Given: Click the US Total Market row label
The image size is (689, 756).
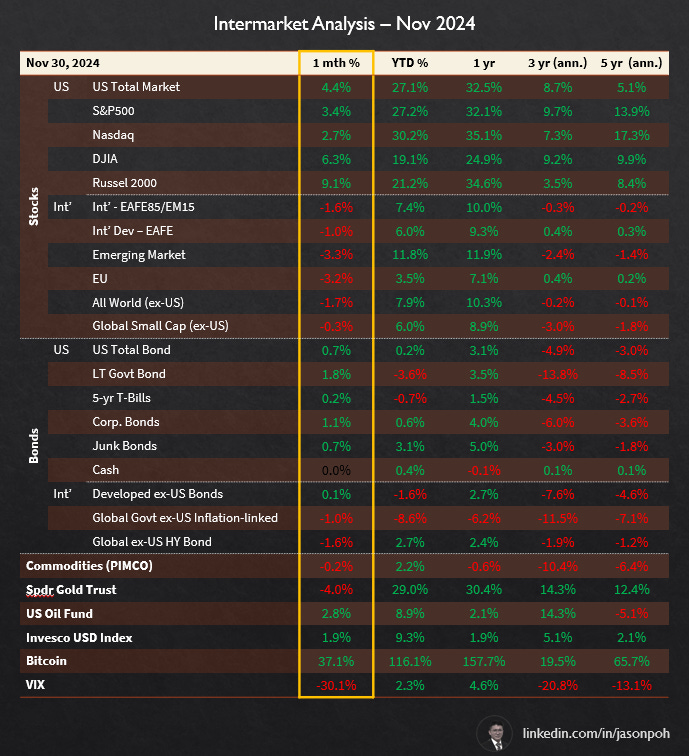Looking at the screenshot, I should 136,87.
